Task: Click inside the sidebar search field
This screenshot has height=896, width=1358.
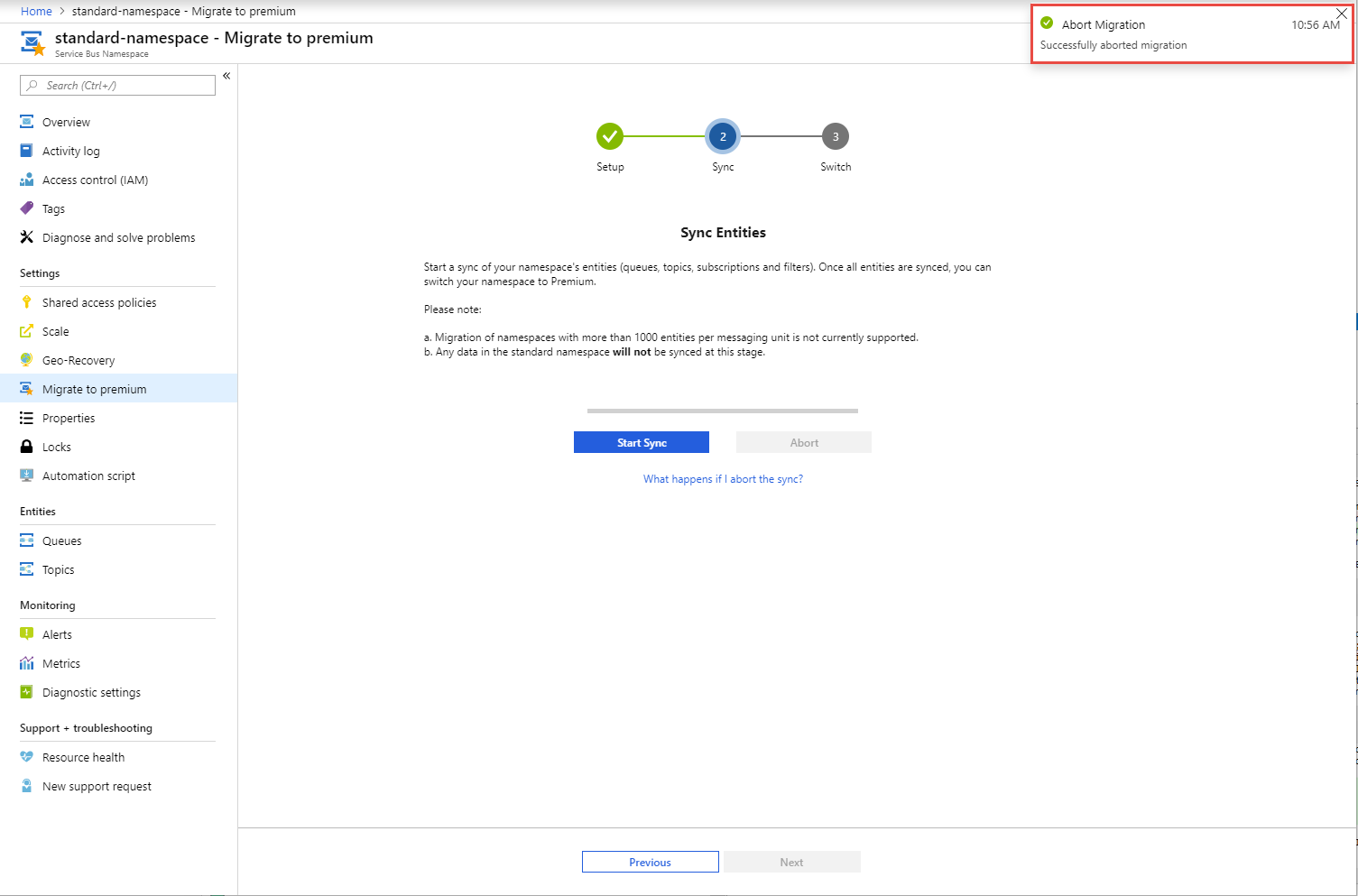Action: tap(116, 84)
